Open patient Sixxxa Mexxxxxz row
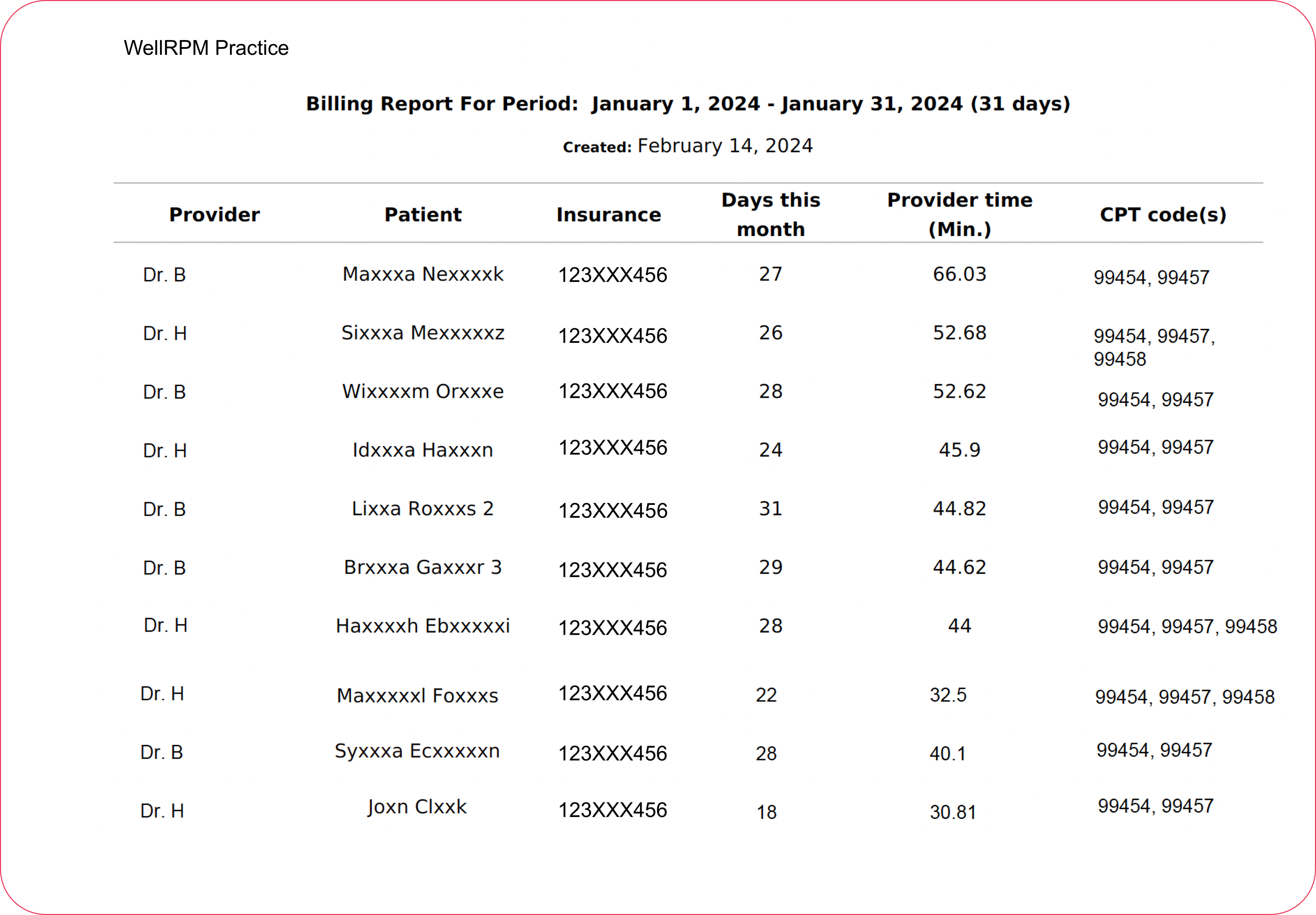Viewport: 1316px width, 915px height. 423,333
